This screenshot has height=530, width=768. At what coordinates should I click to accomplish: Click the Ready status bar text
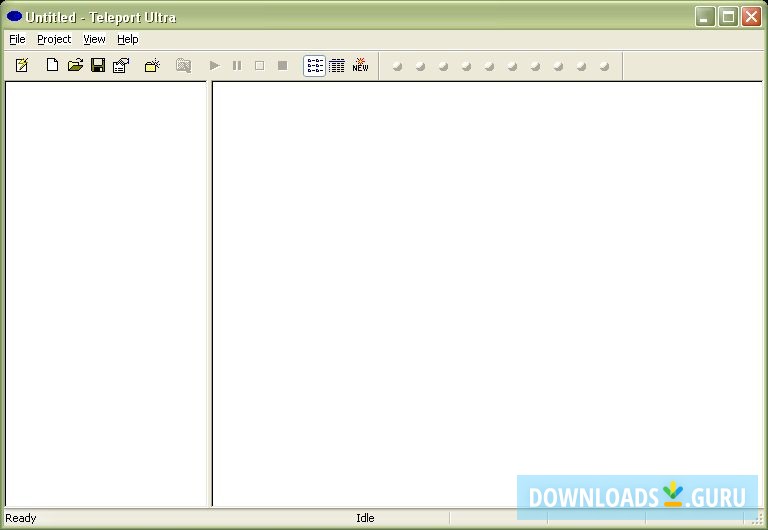click(21, 518)
